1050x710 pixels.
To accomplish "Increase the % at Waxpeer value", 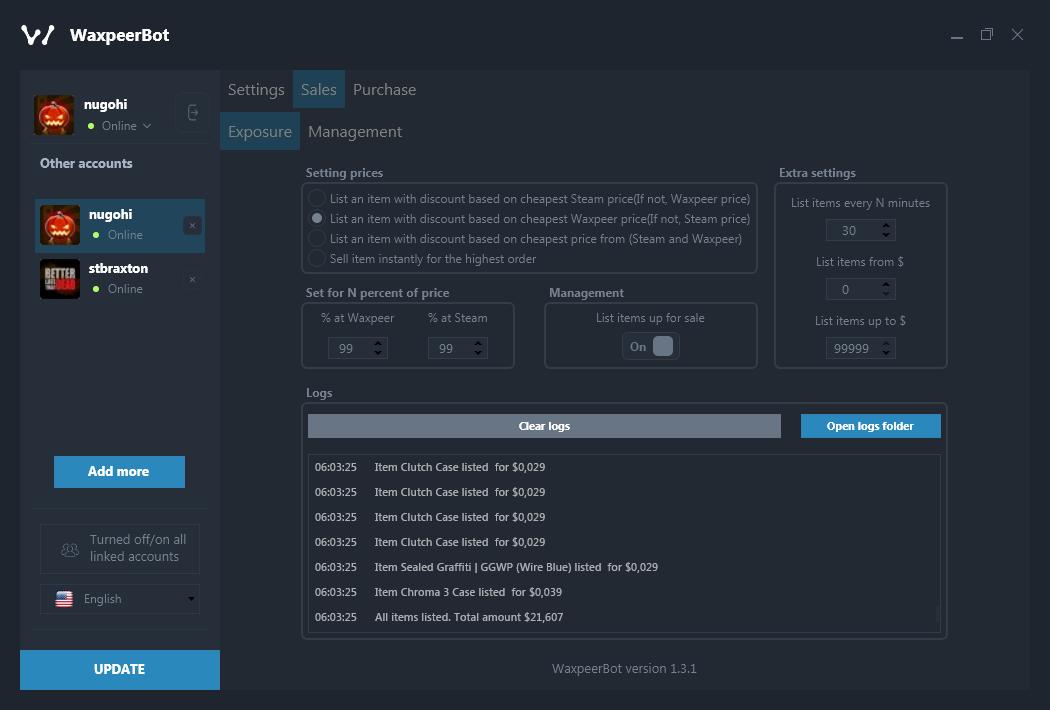I will pos(378,343).
